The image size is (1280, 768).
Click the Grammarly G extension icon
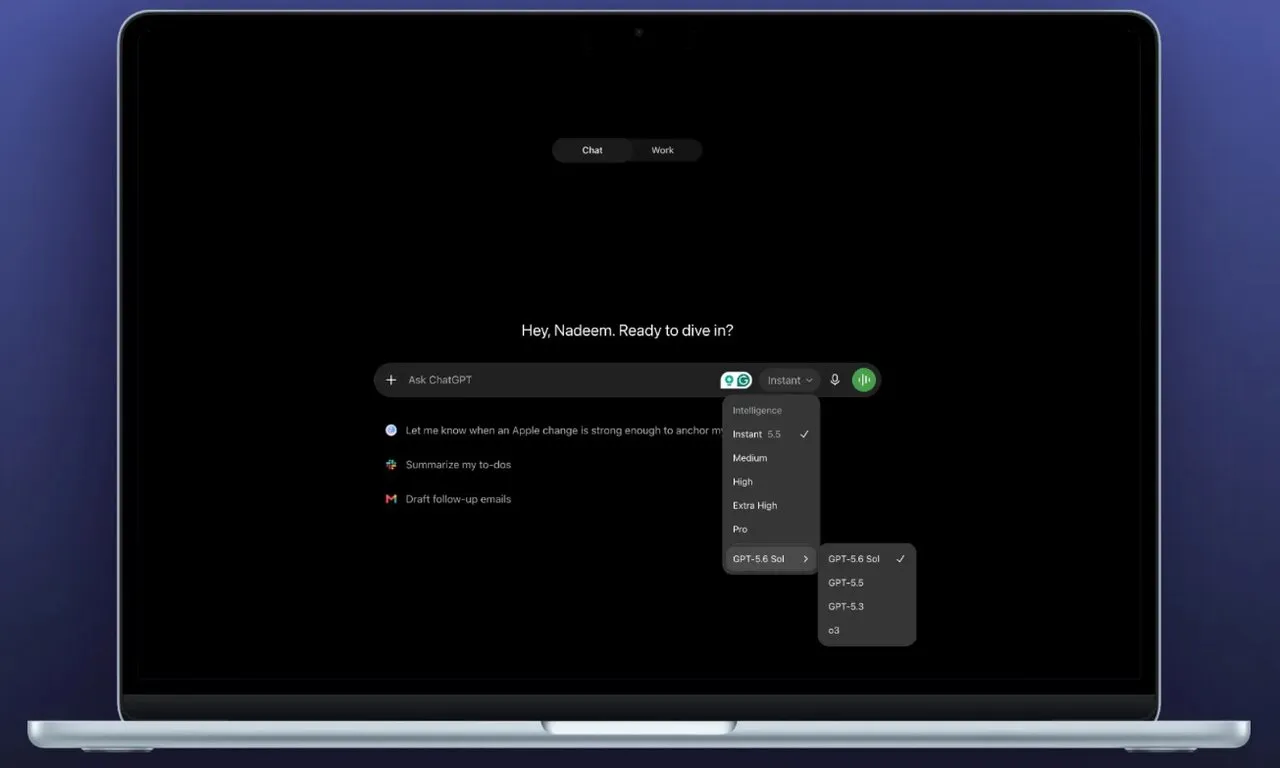744,380
